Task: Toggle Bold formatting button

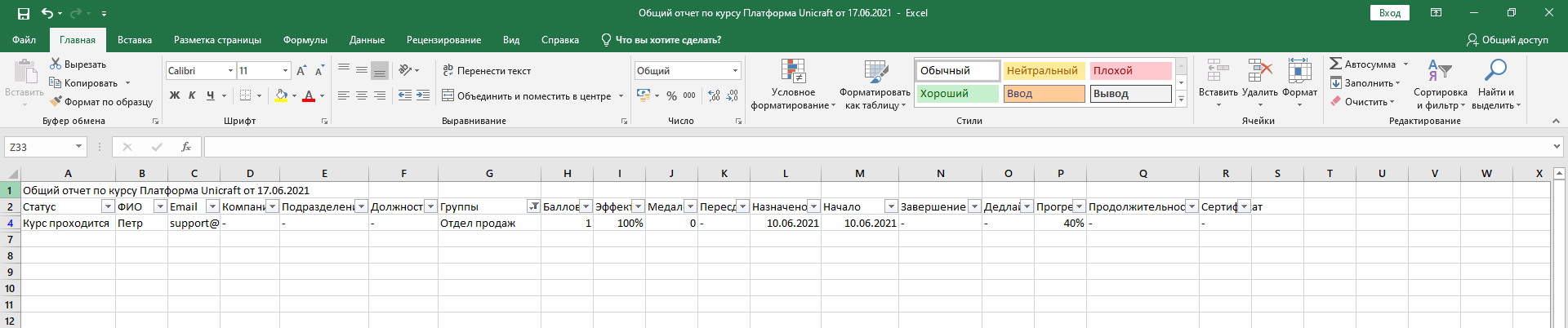Action: pos(174,95)
